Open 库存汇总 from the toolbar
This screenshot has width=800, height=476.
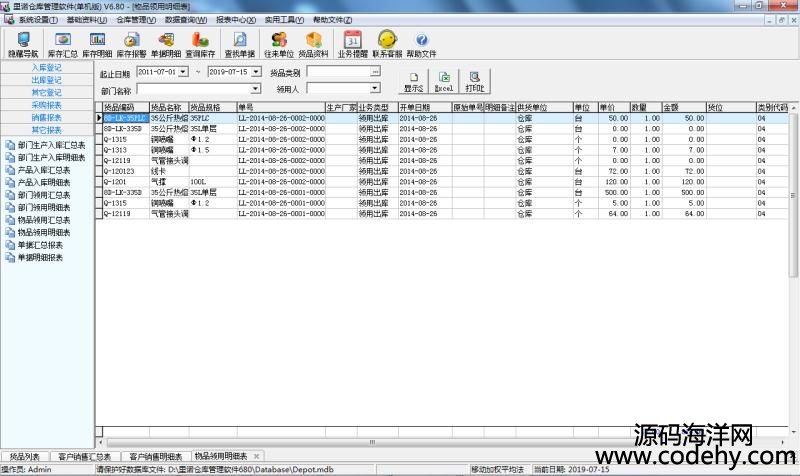point(62,44)
